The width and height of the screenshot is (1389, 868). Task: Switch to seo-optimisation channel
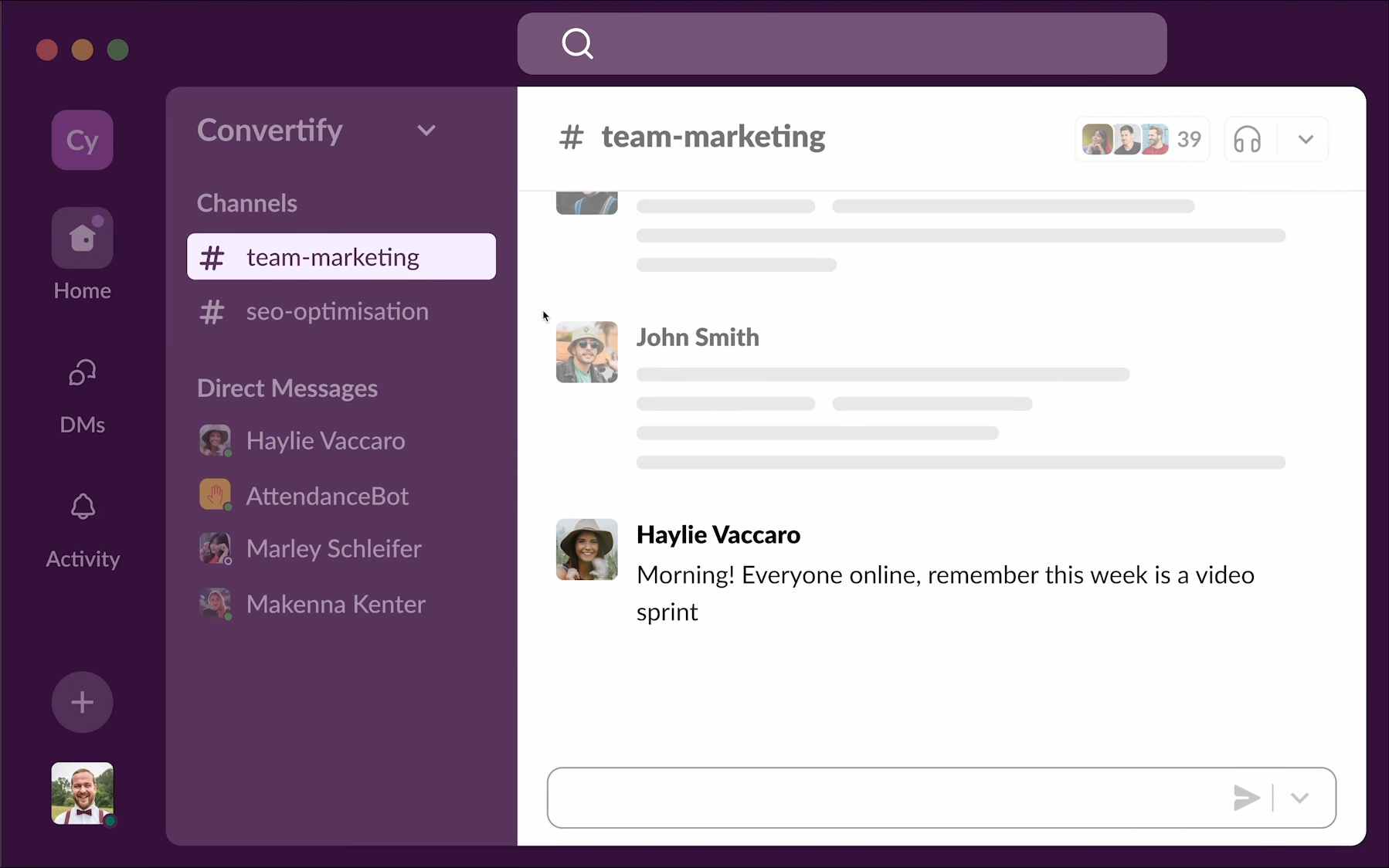point(337,311)
